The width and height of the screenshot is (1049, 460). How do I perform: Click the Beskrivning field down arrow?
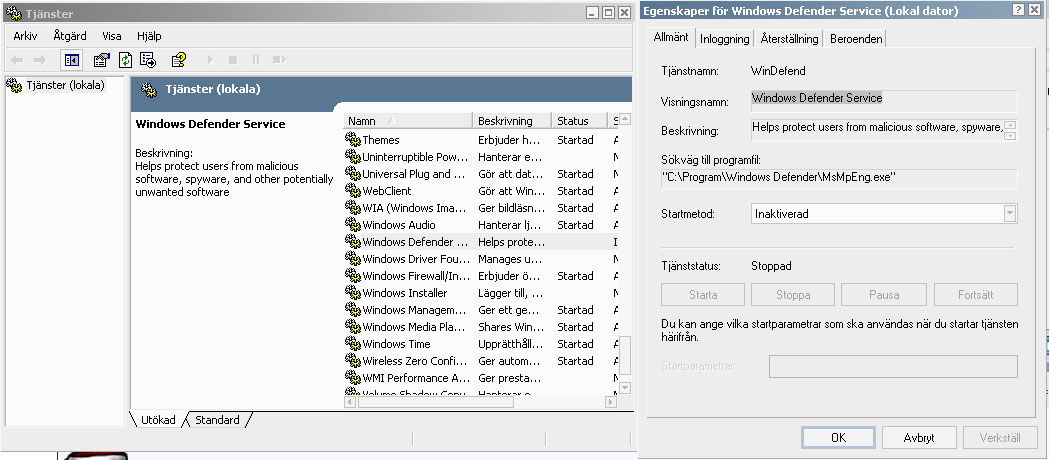point(1010,136)
